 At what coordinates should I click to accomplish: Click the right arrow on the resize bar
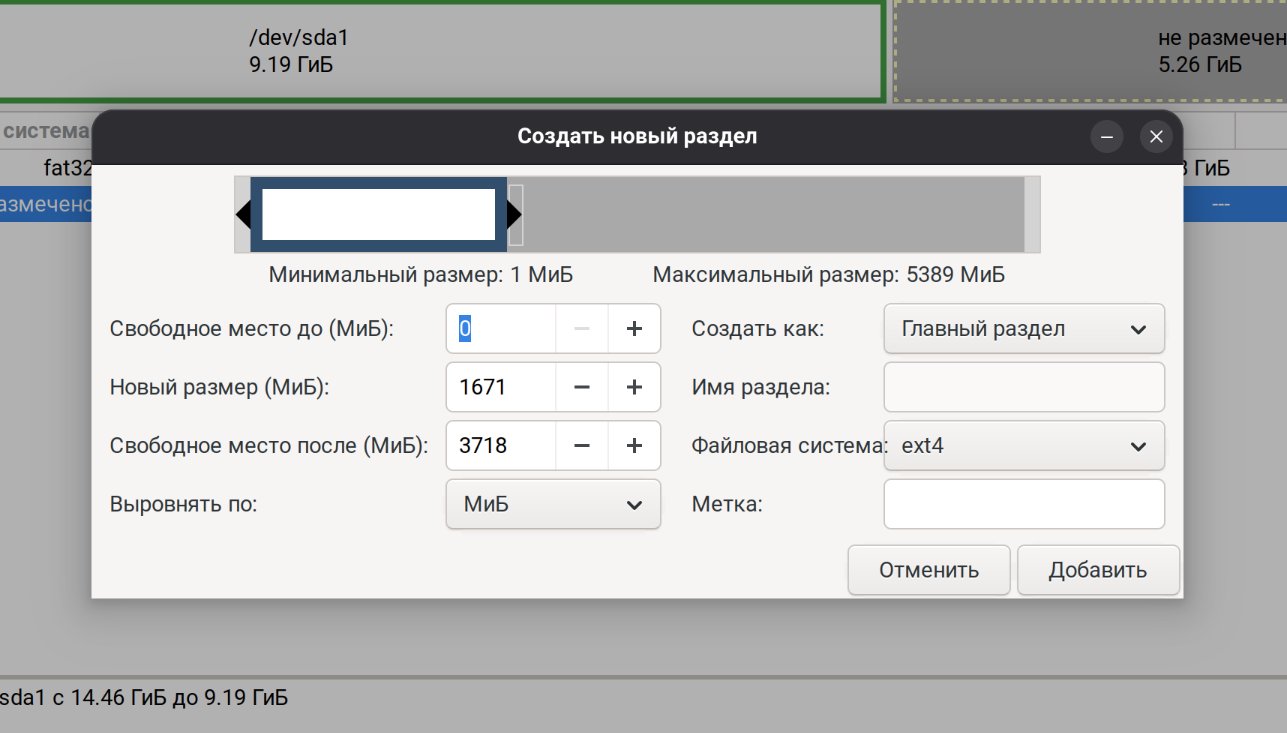point(515,213)
